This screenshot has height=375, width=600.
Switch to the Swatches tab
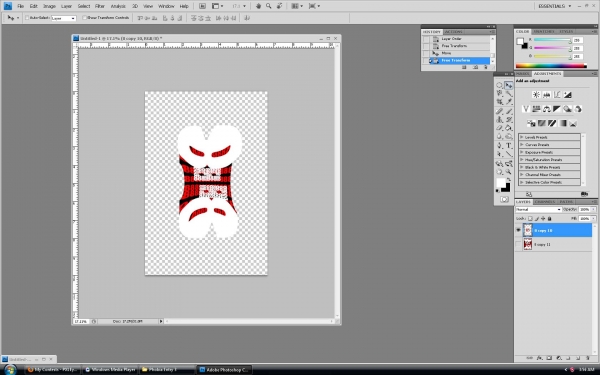tap(544, 31)
